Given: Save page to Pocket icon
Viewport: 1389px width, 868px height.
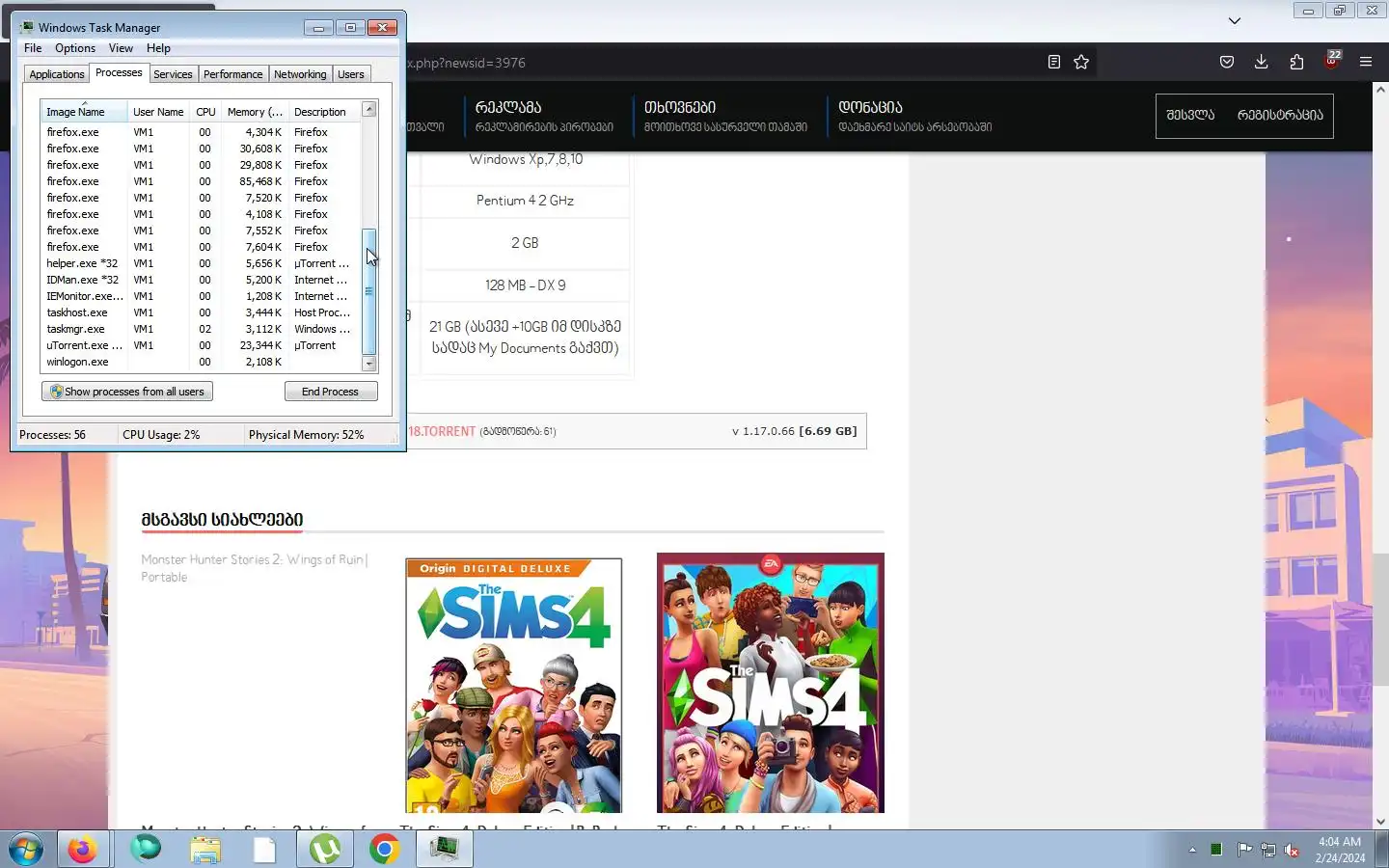Looking at the screenshot, I should [1227, 62].
